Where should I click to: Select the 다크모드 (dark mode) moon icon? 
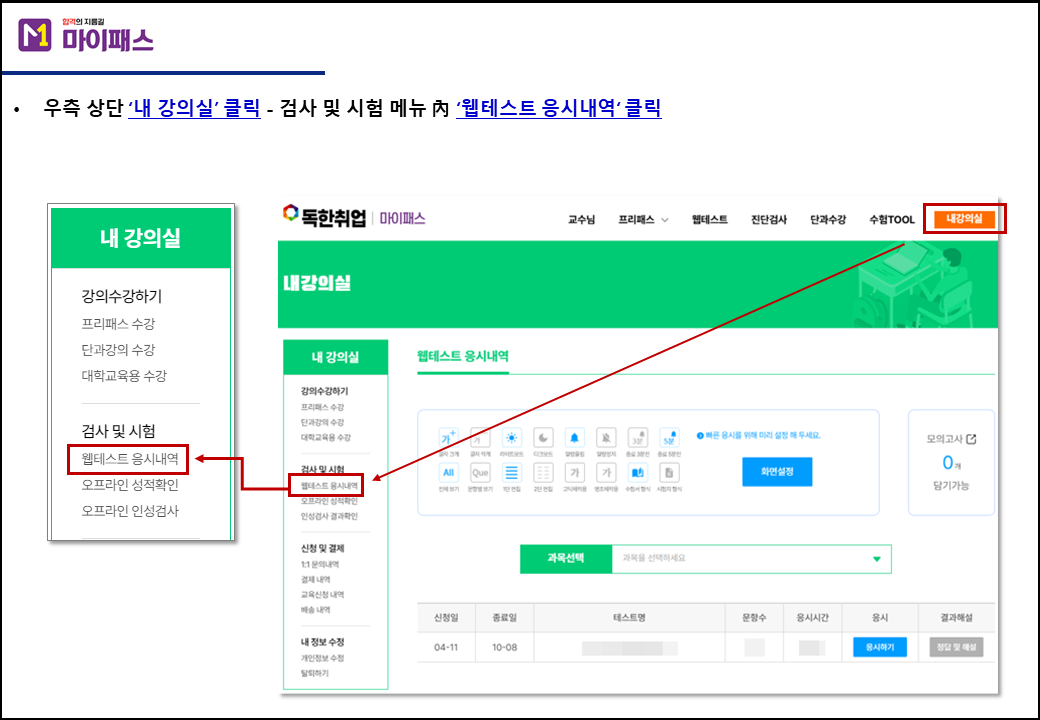point(542,437)
